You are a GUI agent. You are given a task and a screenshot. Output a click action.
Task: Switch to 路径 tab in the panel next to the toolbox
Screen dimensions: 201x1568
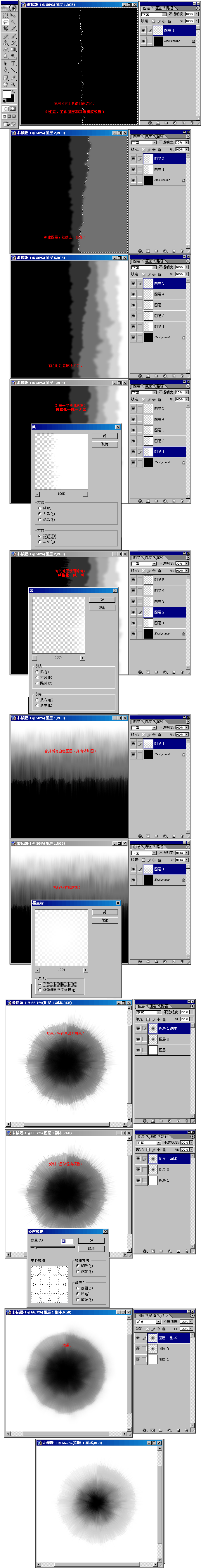[169, 8]
